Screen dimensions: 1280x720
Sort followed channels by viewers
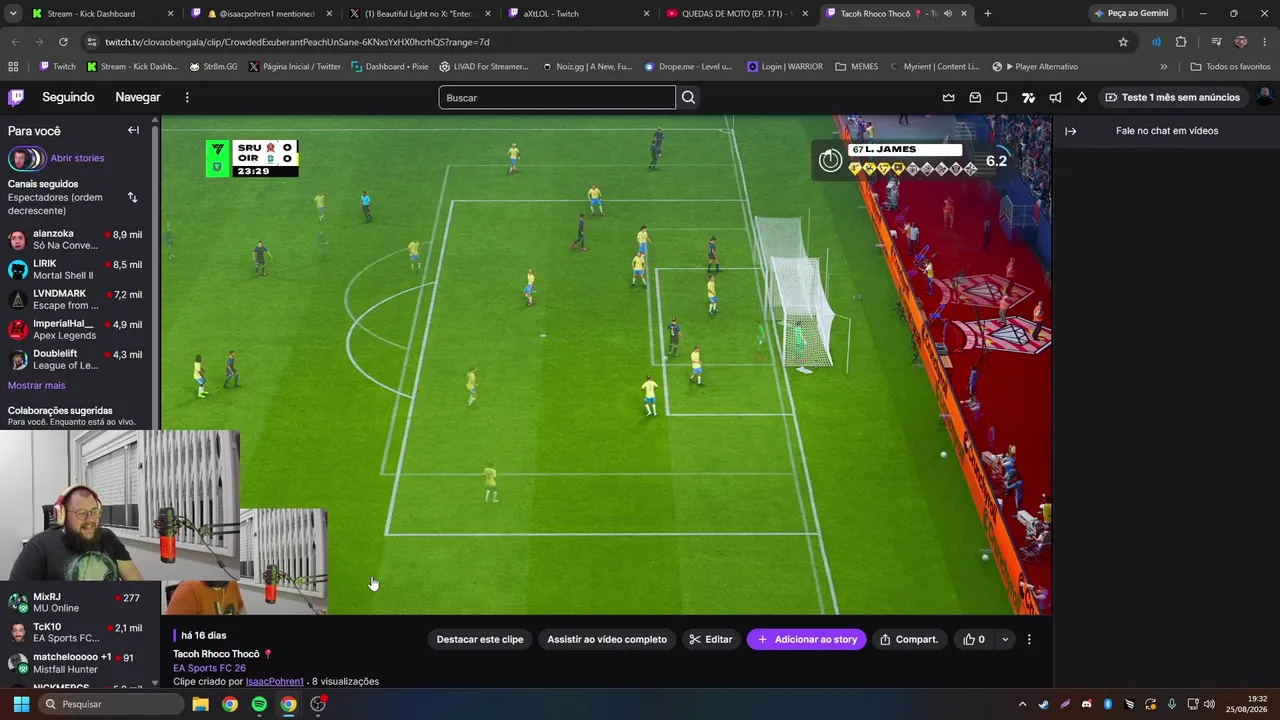point(132,198)
